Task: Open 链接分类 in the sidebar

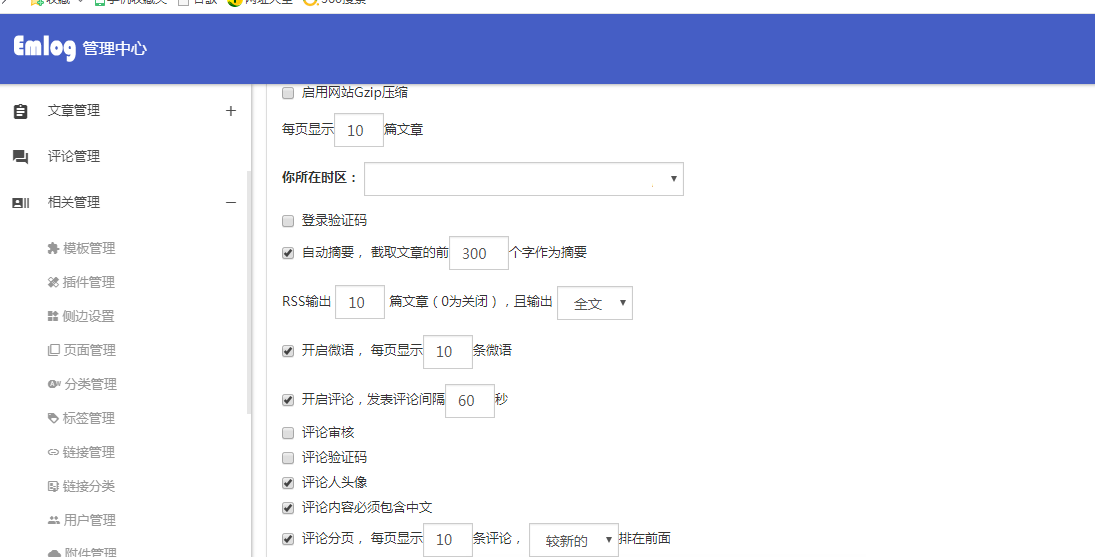Action: click(89, 487)
